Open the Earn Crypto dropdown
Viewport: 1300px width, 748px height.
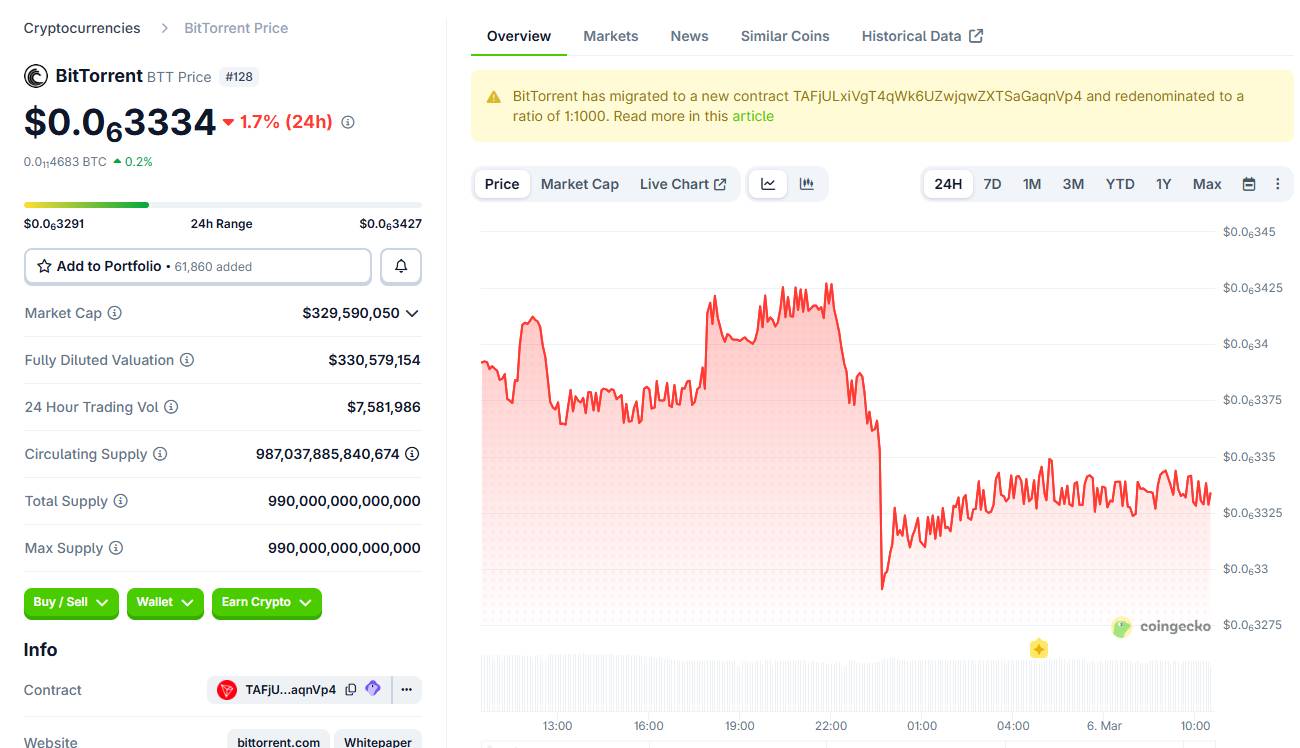click(x=266, y=603)
